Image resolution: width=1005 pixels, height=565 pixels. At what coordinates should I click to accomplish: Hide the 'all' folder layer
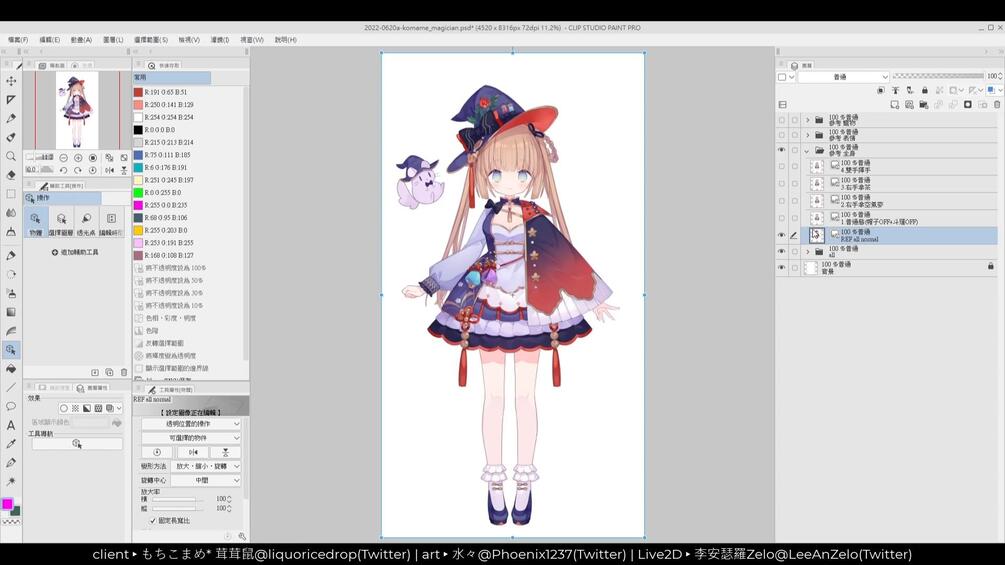tap(781, 252)
